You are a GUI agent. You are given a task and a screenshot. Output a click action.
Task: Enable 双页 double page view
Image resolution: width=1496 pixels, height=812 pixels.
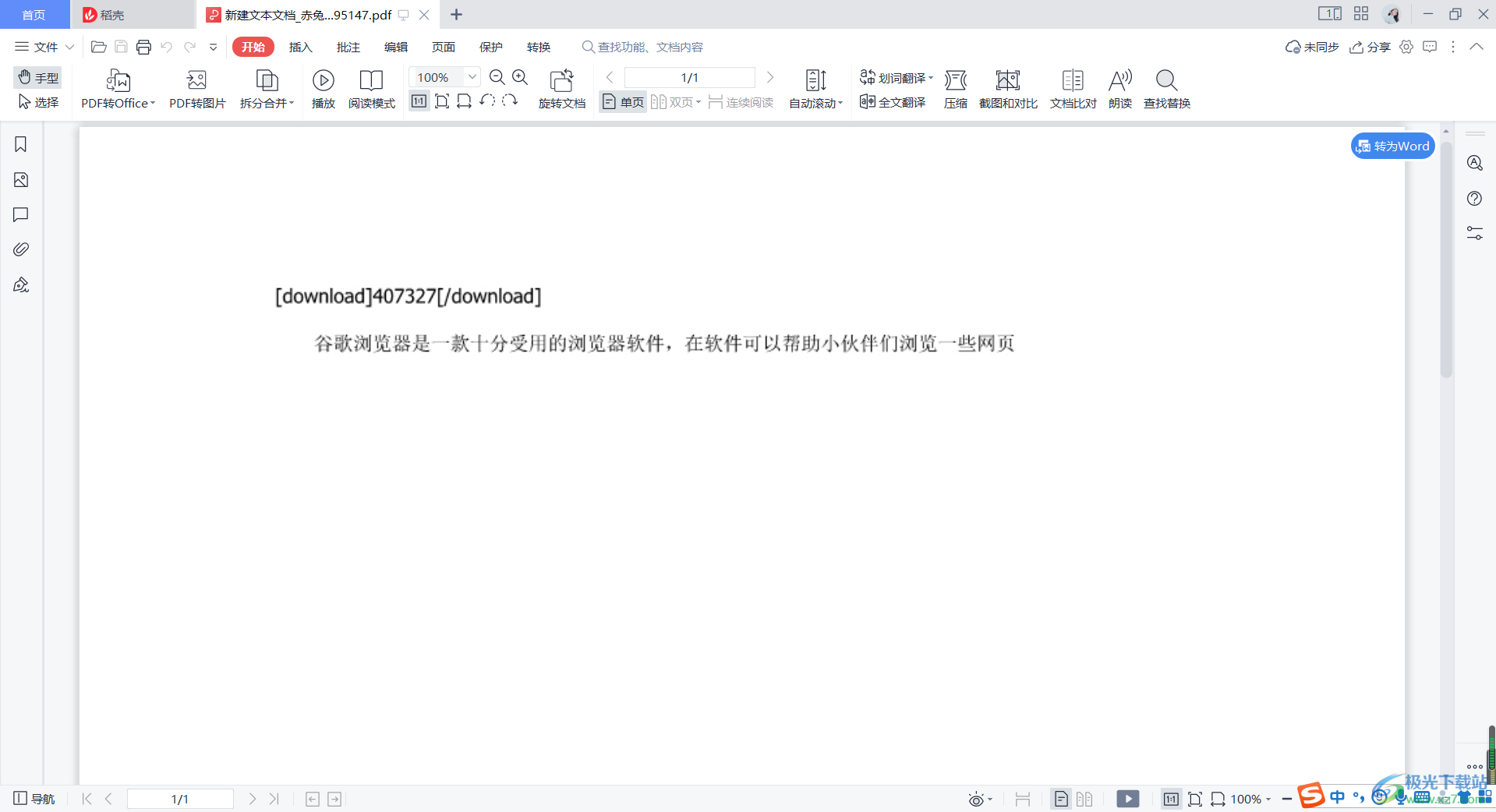pos(675,102)
